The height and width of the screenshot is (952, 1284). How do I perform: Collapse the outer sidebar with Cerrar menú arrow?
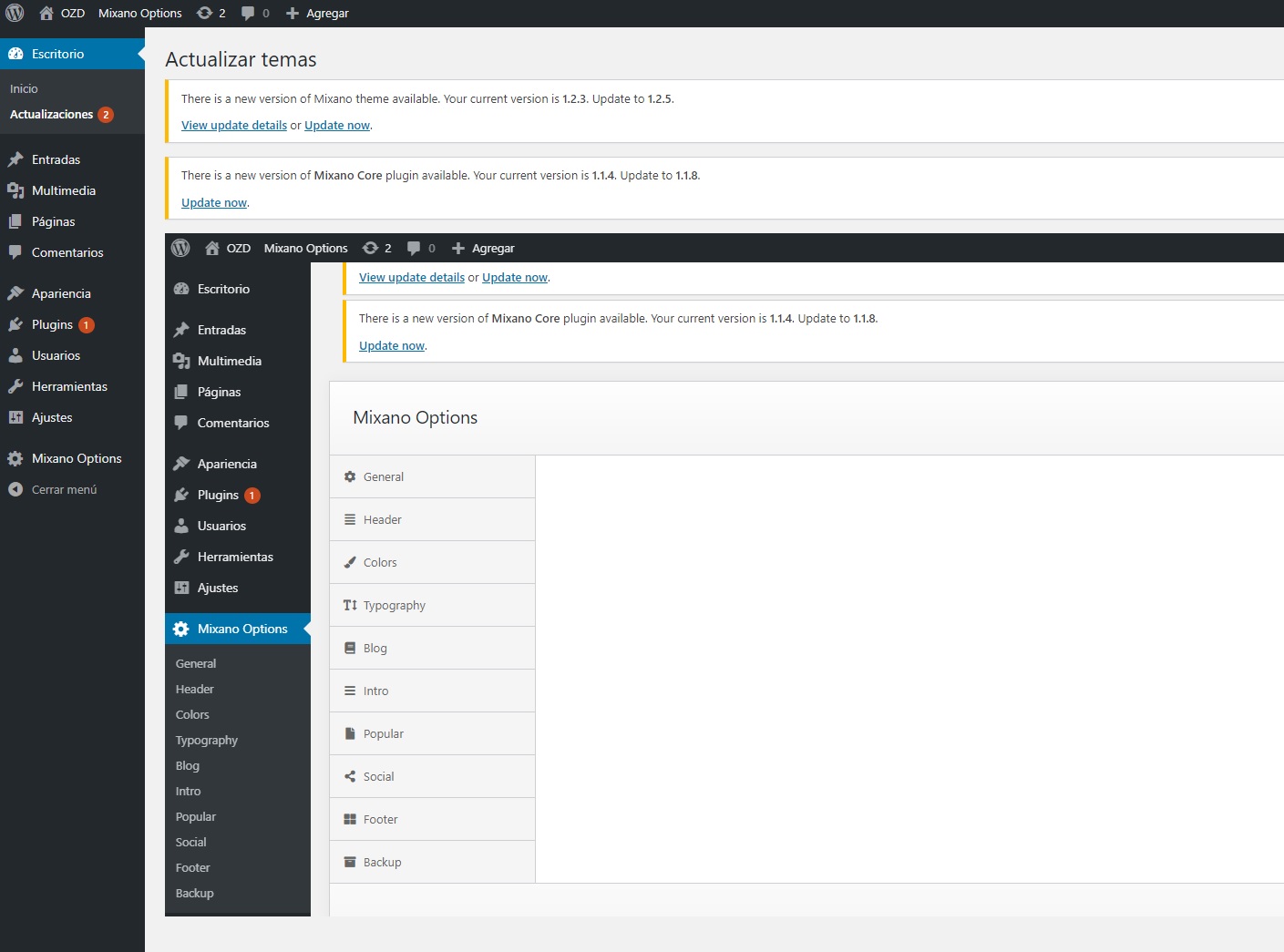(x=15, y=489)
